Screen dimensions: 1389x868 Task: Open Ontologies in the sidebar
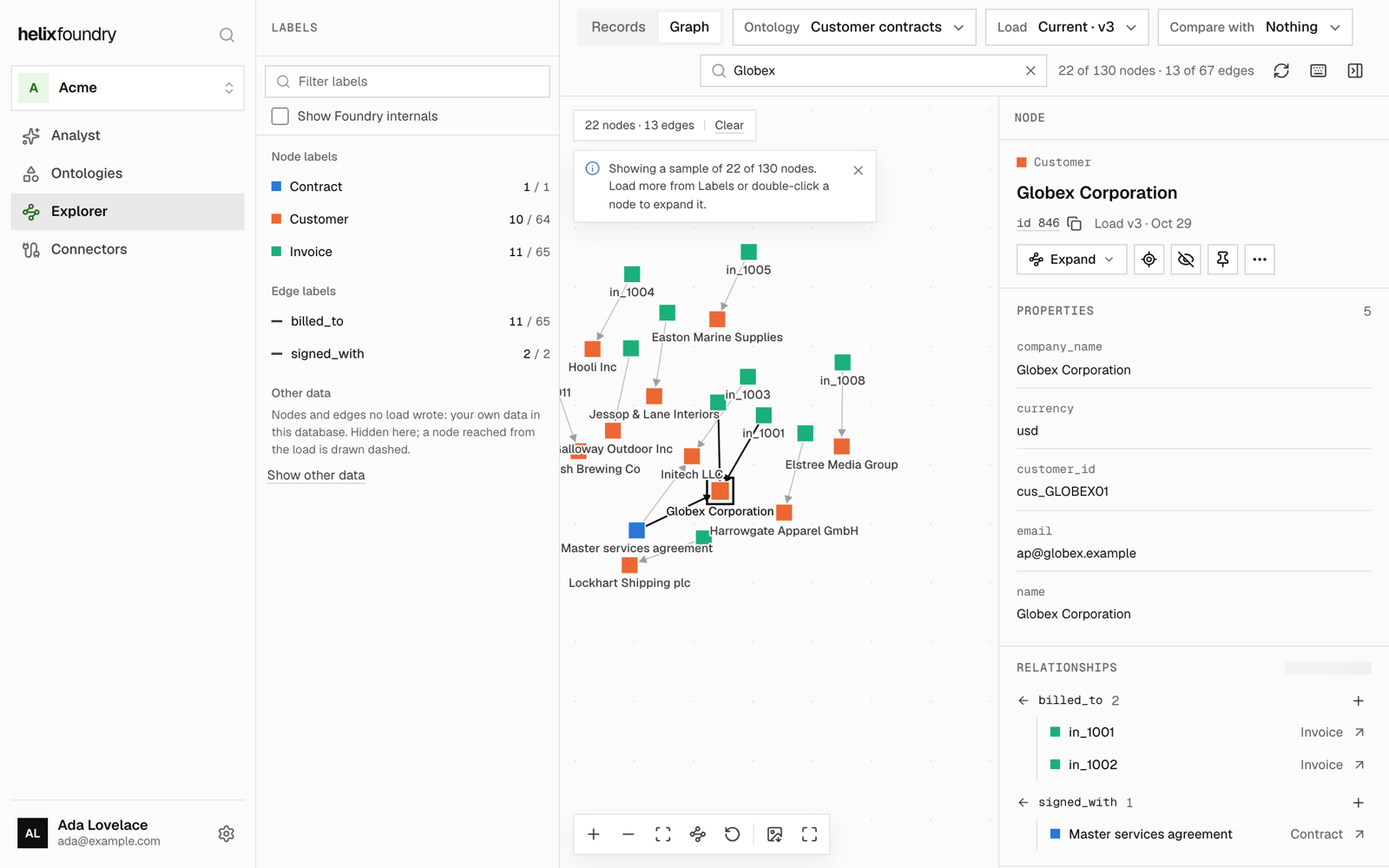click(x=128, y=174)
